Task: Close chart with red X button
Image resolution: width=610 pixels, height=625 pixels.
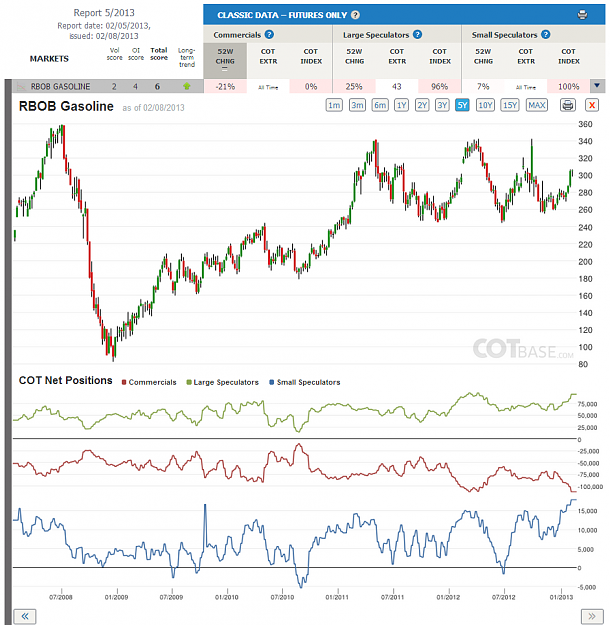Action: [x=592, y=105]
